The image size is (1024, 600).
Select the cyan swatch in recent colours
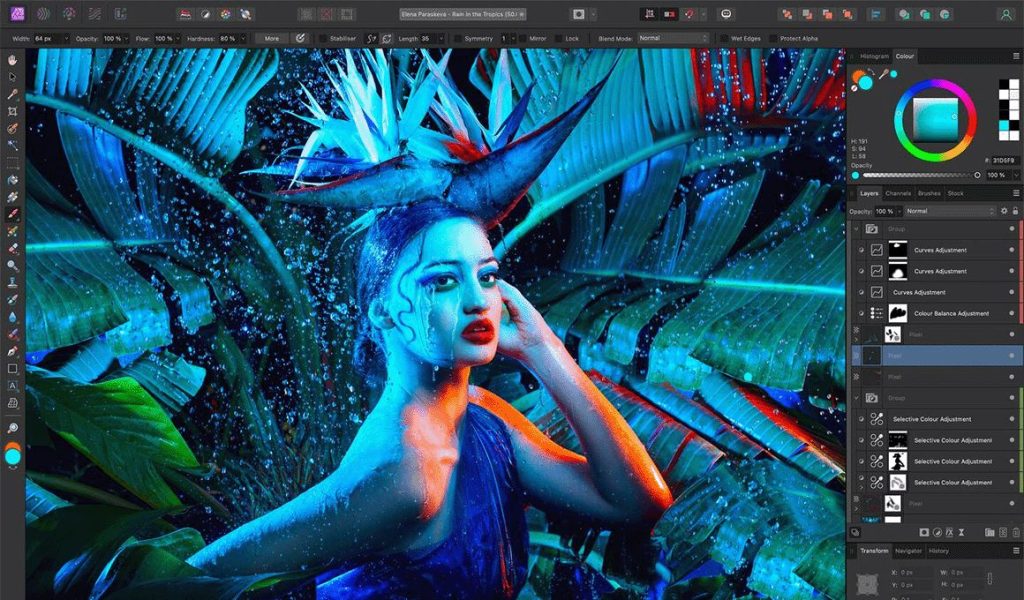(1004, 125)
